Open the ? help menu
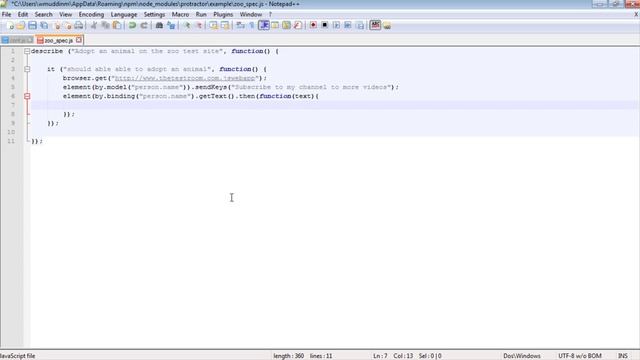640x360 pixels. (270, 14)
